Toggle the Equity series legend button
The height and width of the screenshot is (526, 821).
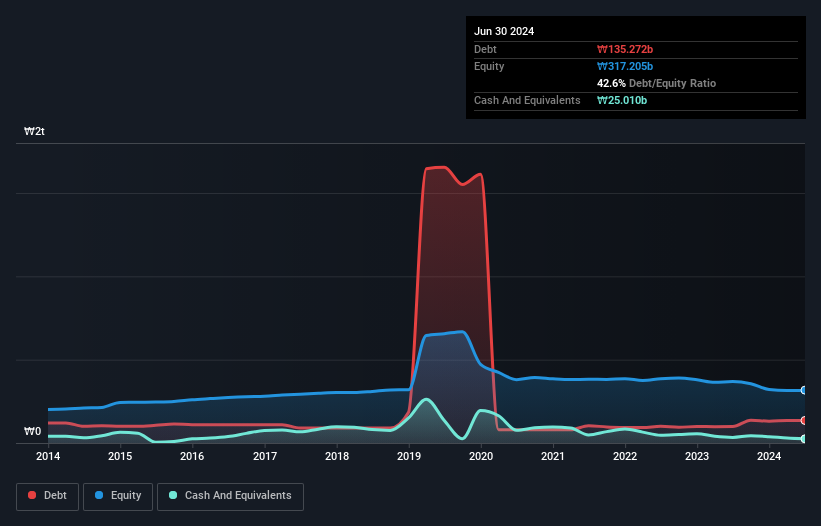click(118, 496)
